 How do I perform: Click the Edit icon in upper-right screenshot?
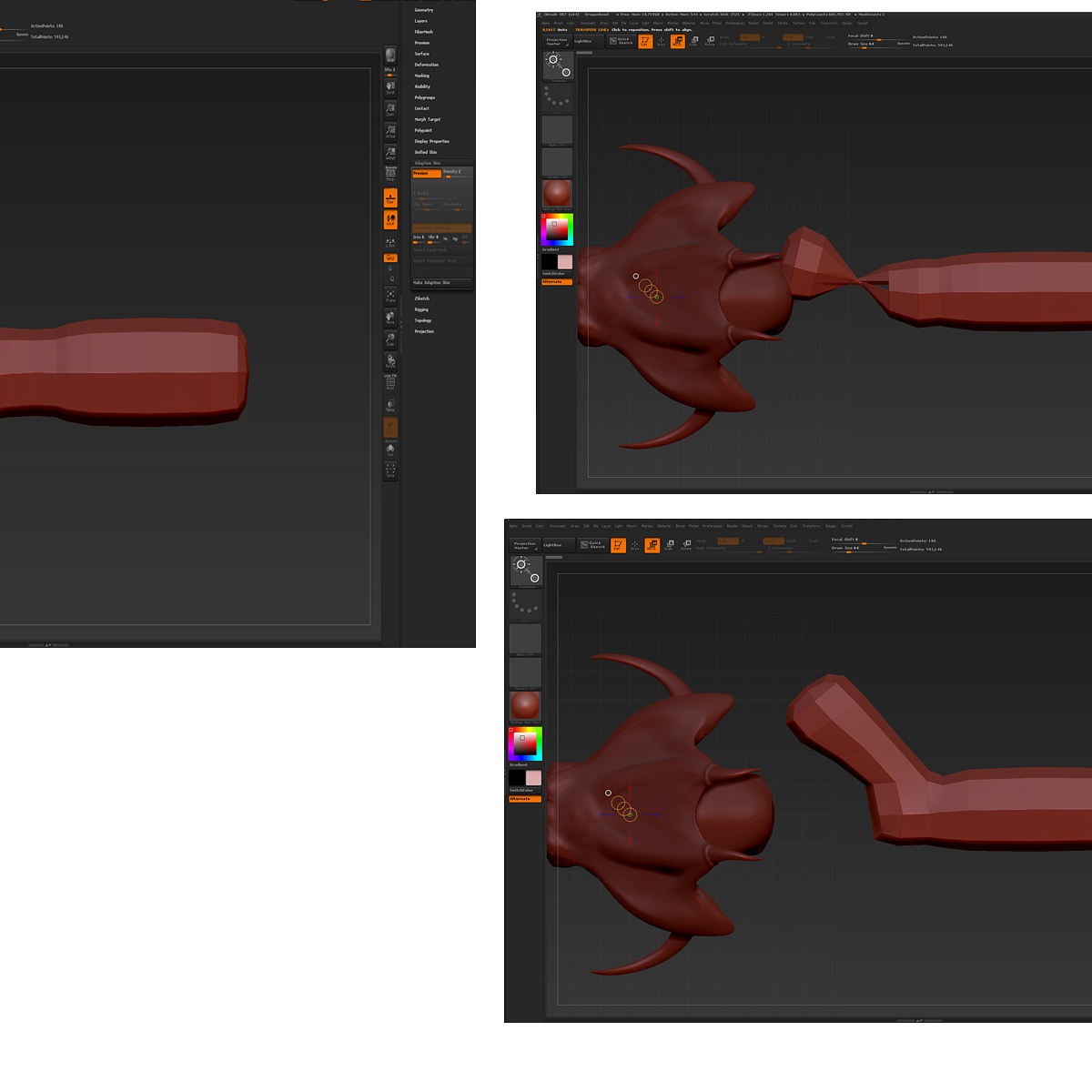click(x=645, y=41)
